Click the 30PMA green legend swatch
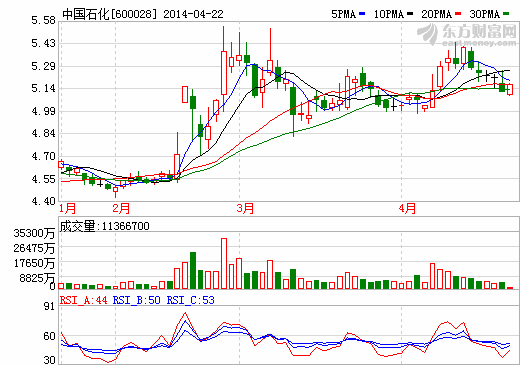Image resolution: width=520 pixels, height=365 pixels. (506, 14)
